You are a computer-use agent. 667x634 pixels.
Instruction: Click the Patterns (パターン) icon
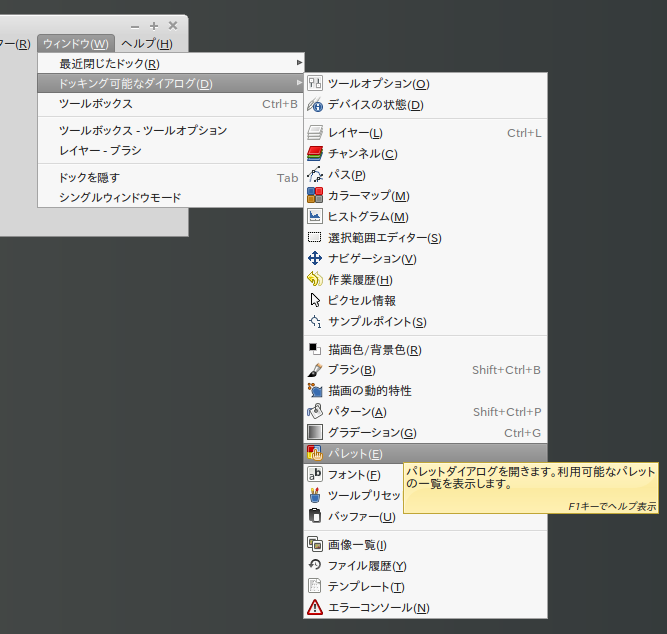315,411
